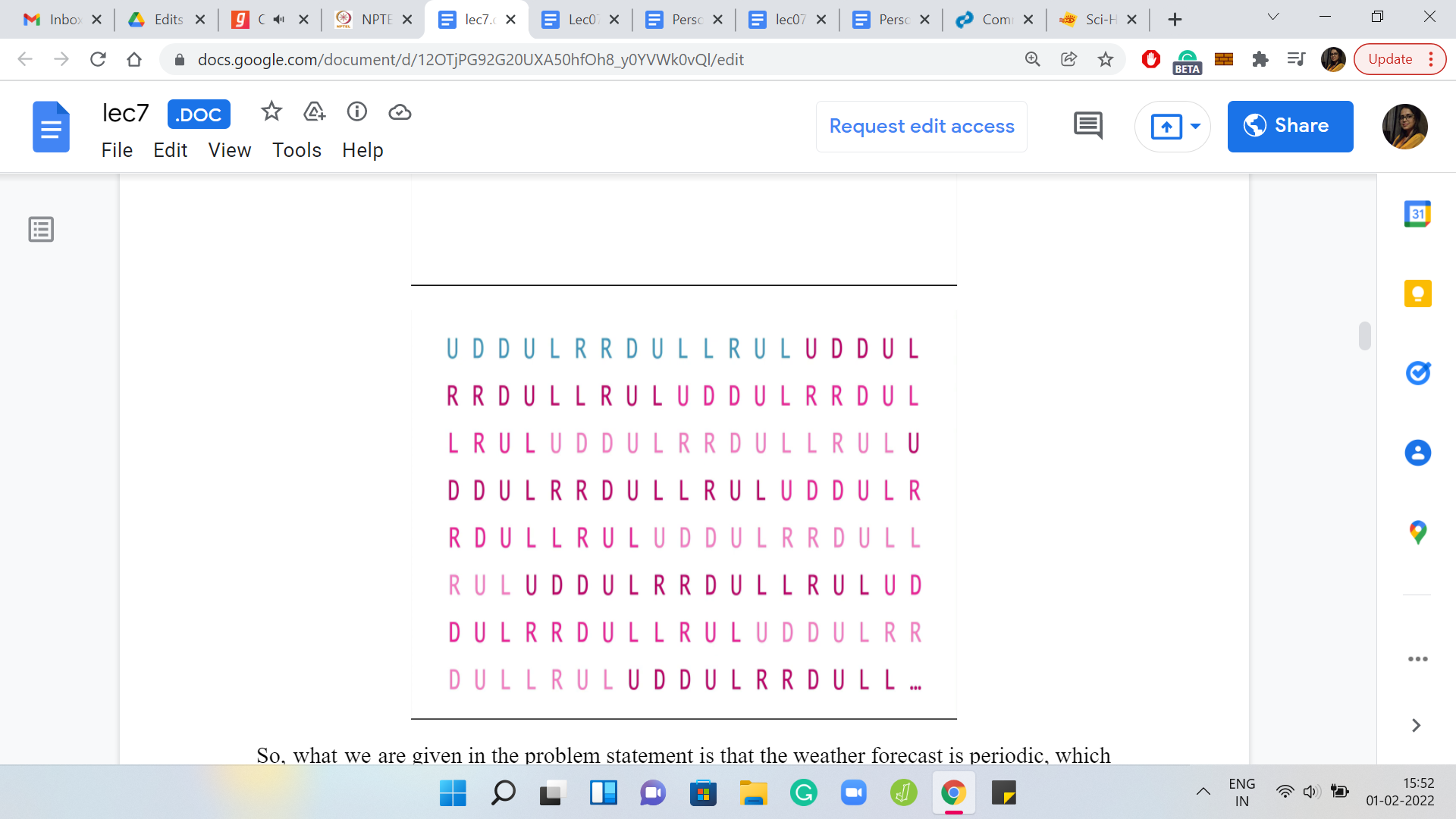Click the add to Drive shortcut icon
The height and width of the screenshot is (819, 1456).
(314, 112)
